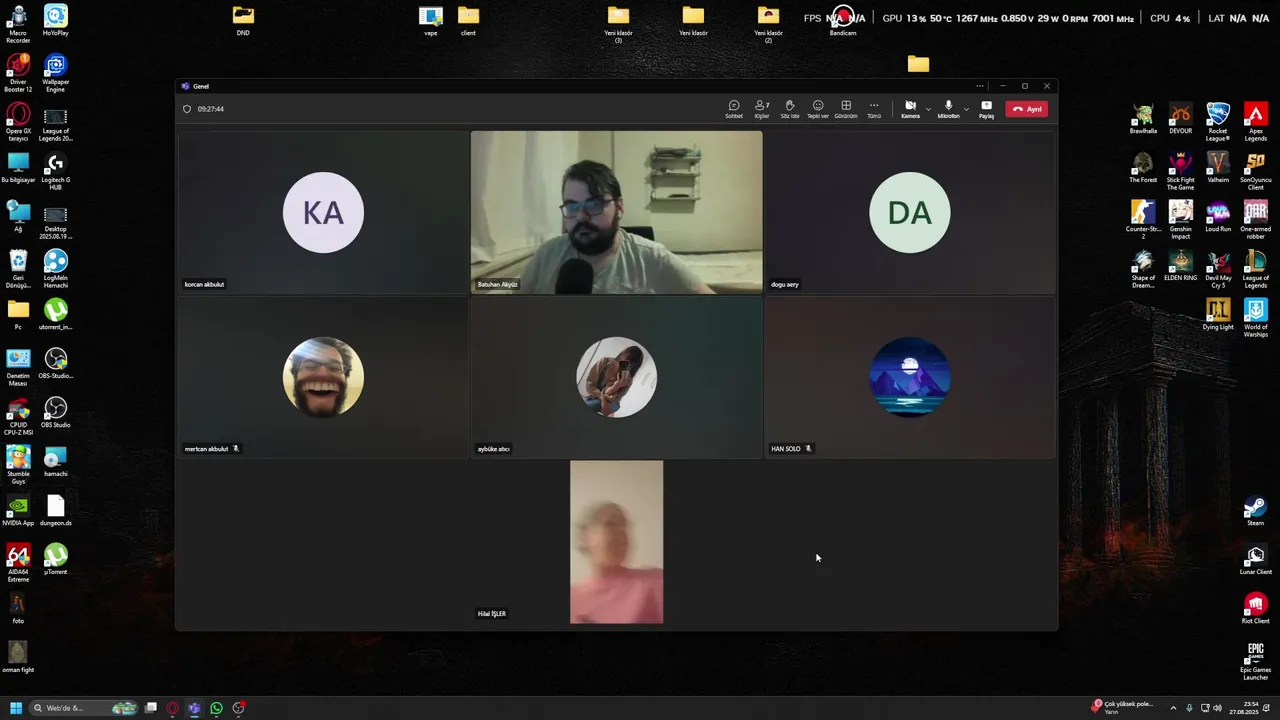
Task: Mute with the Mikrofon button
Action: (948, 109)
